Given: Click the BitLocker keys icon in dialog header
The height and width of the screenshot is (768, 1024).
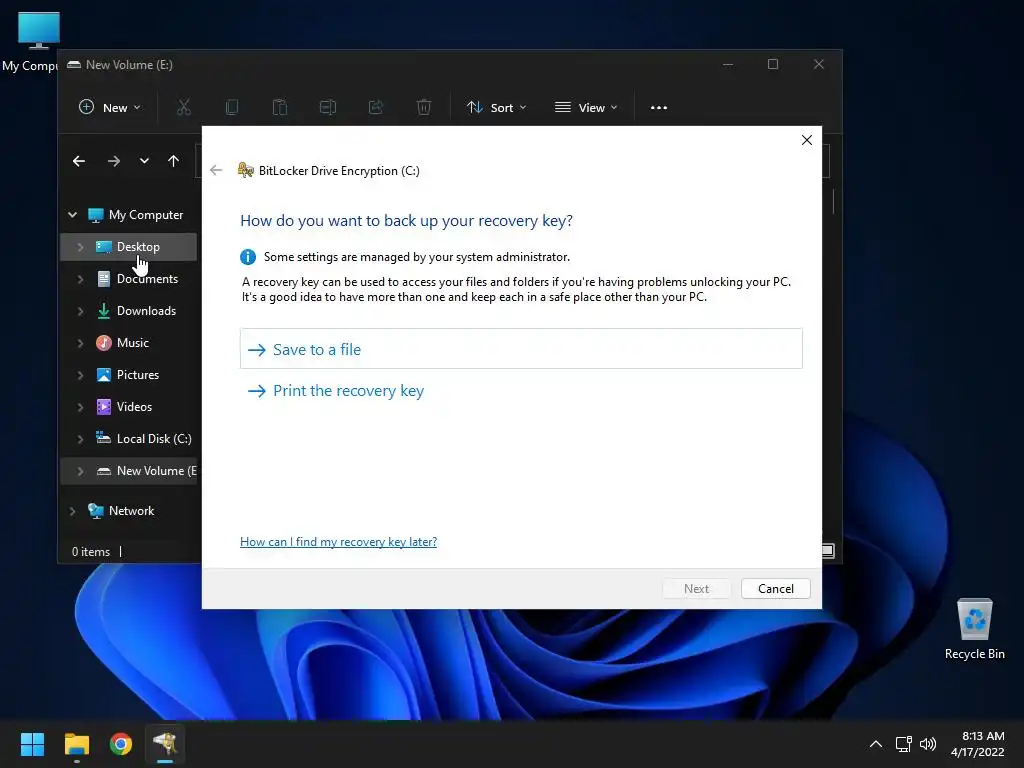Looking at the screenshot, I should [246, 170].
